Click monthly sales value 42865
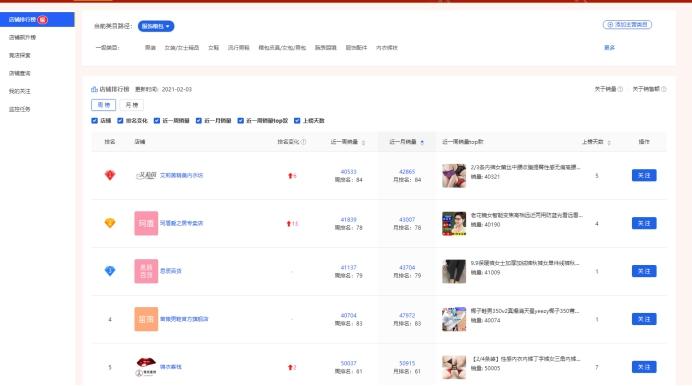692x386 pixels. click(x=407, y=172)
